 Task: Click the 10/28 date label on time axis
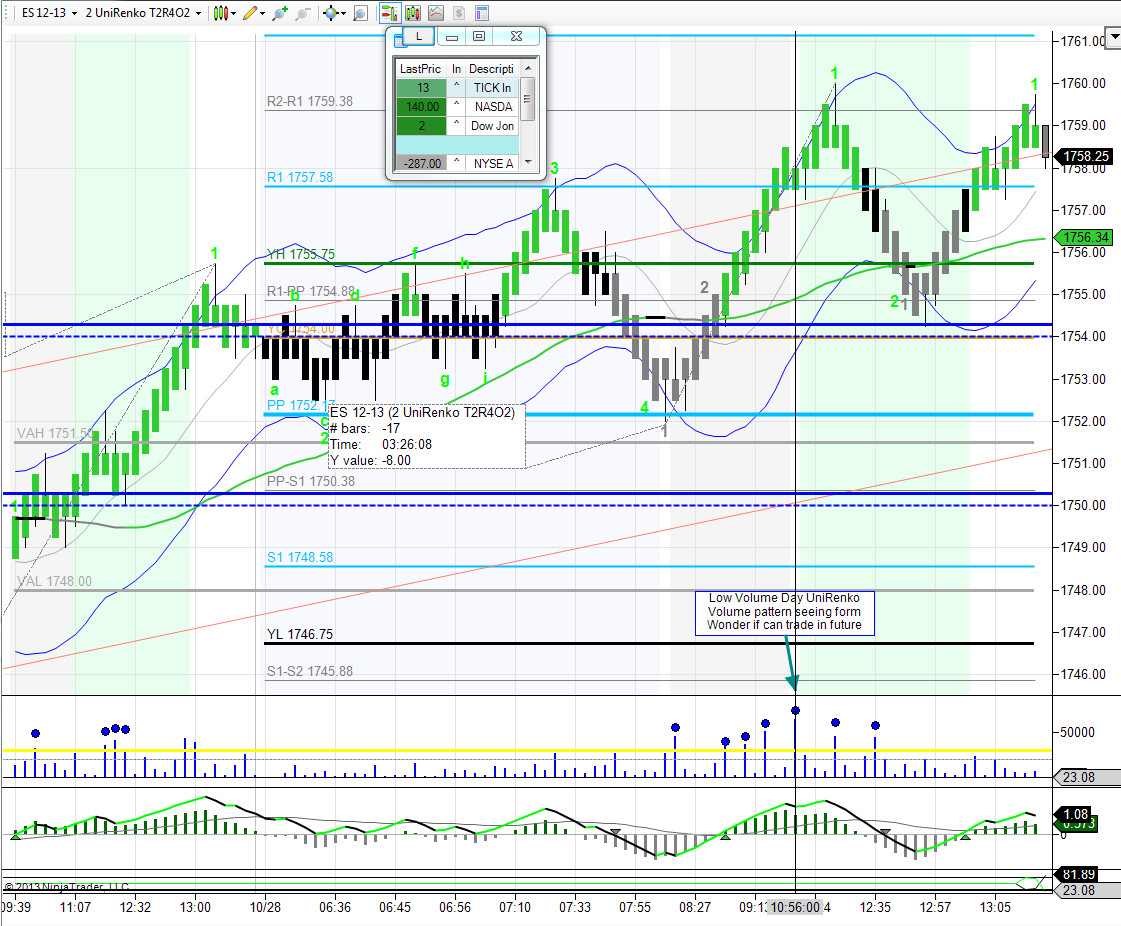click(x=265, y=907)
